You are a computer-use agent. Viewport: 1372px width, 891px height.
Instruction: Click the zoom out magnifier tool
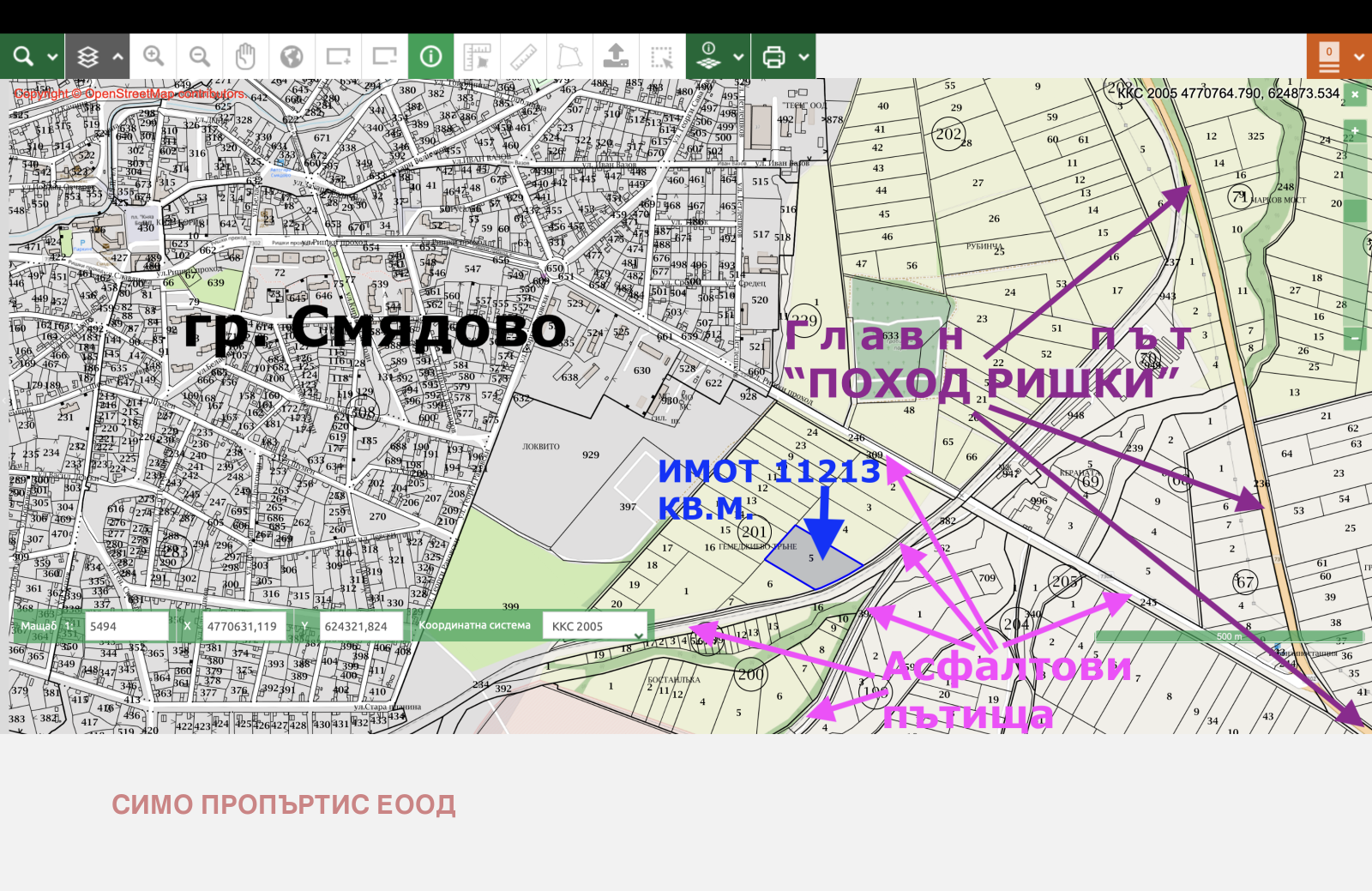[x=200, y=57]
